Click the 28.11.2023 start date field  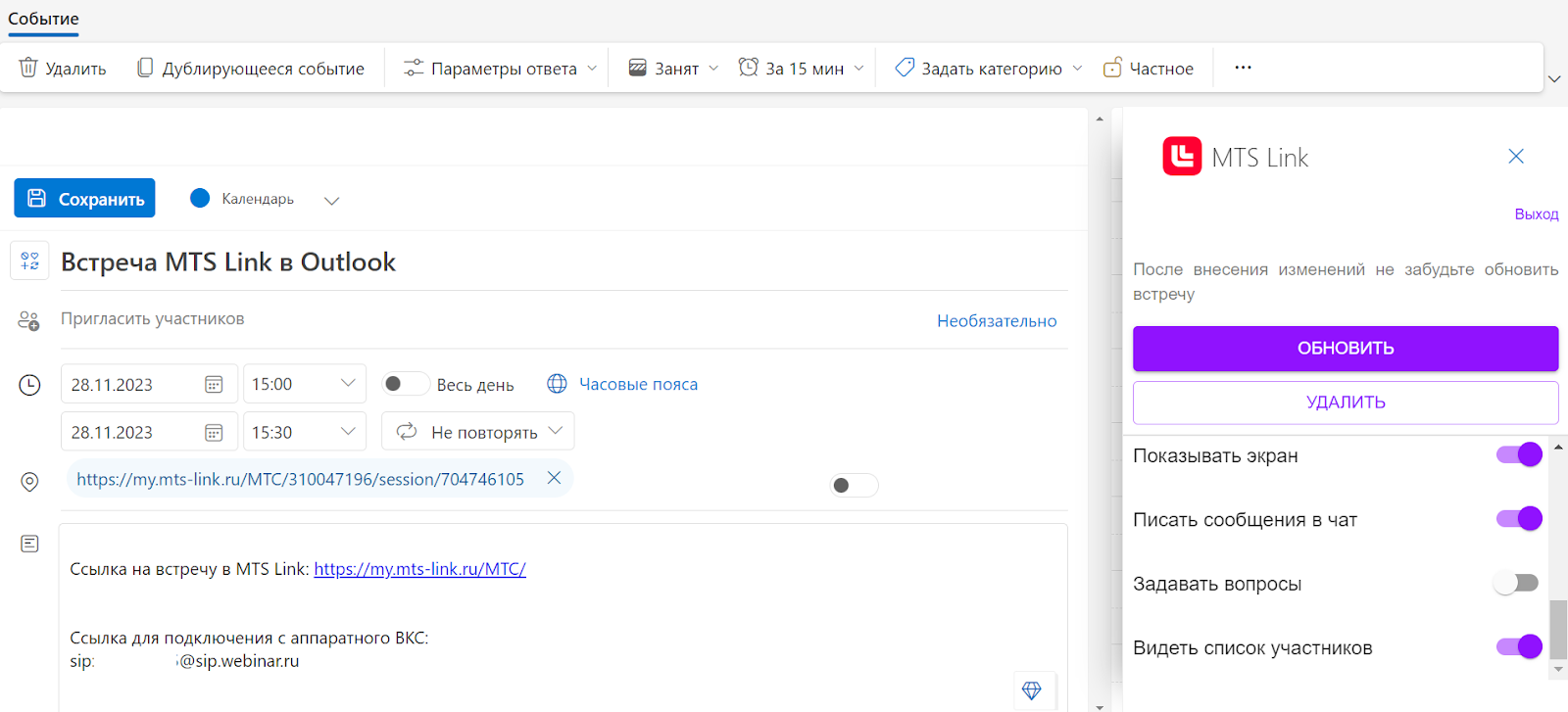(x=149, y=384)
